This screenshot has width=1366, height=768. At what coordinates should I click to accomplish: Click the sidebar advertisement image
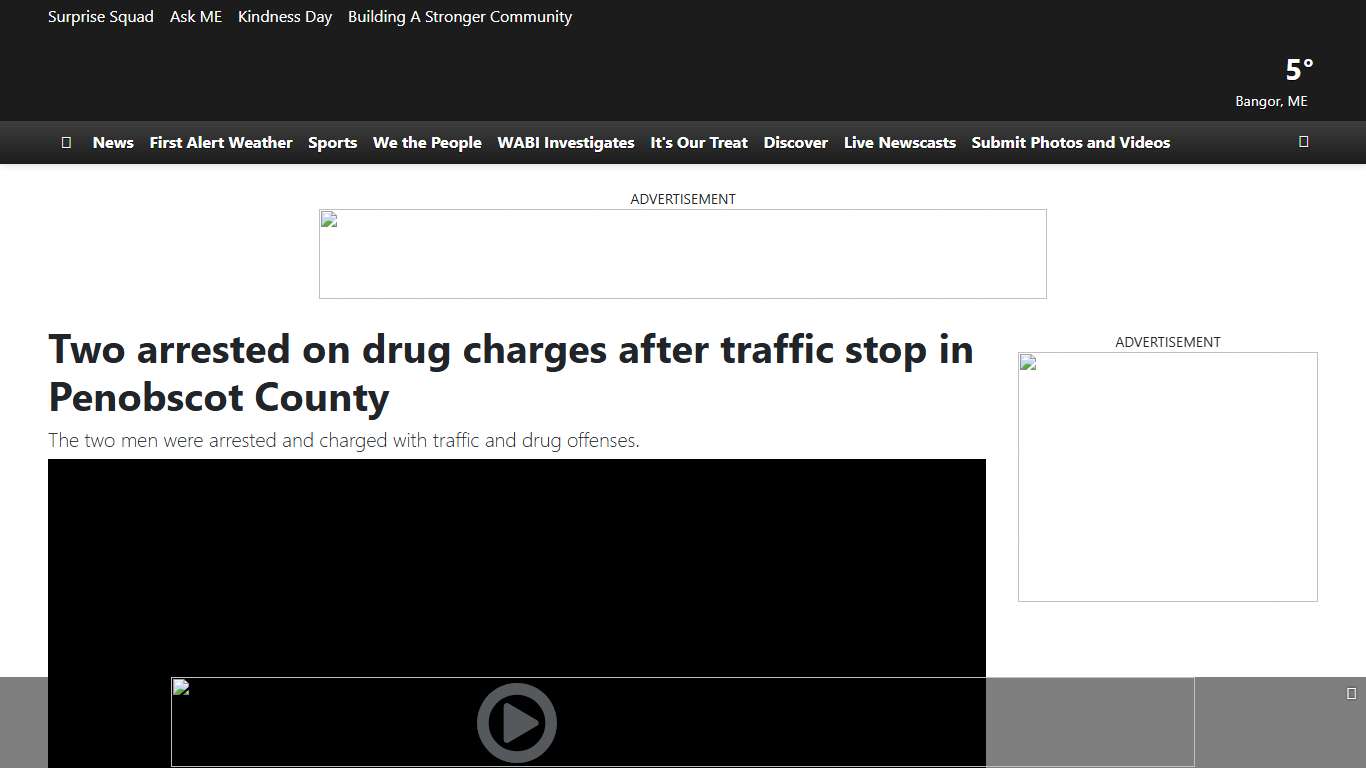[1167, 476]
